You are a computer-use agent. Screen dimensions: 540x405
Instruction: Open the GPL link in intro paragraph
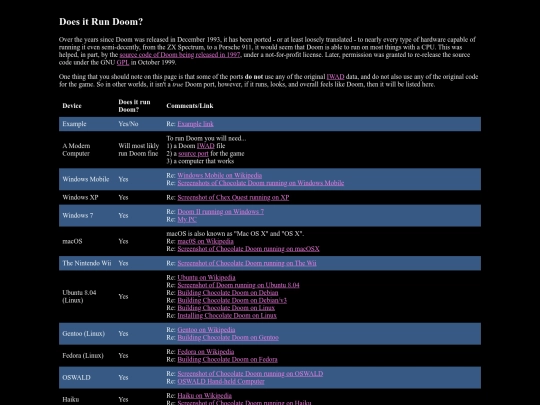[123, 62]
